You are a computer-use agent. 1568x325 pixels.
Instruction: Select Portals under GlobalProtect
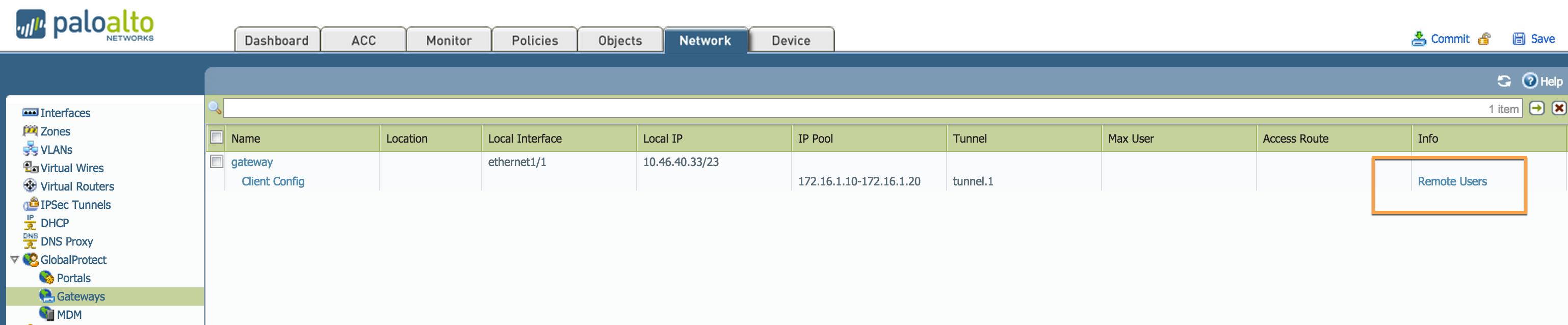(73, 278)
